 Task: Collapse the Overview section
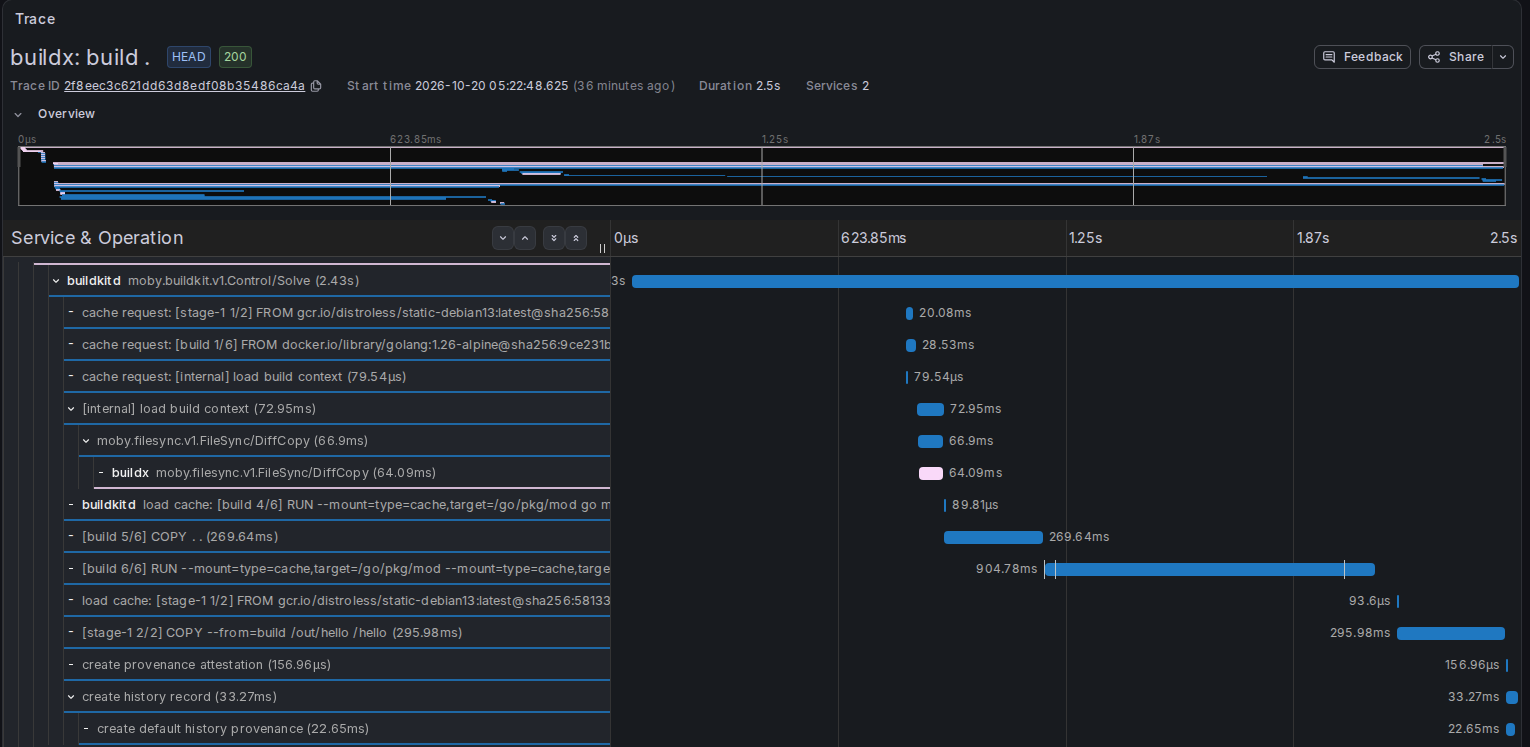(18, 114)
